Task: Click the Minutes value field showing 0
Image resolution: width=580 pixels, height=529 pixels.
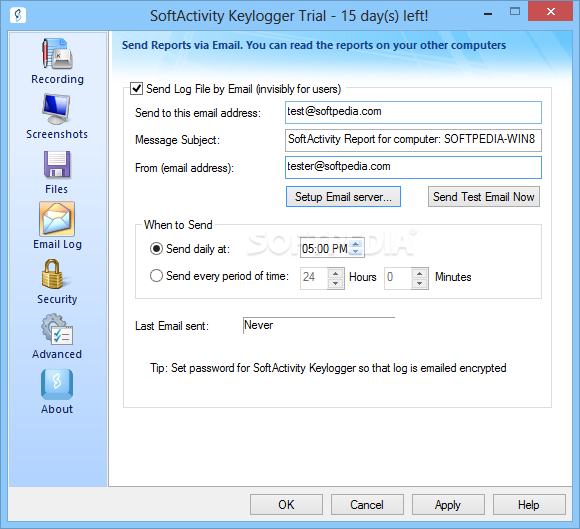Action: (x=398, y=278)
